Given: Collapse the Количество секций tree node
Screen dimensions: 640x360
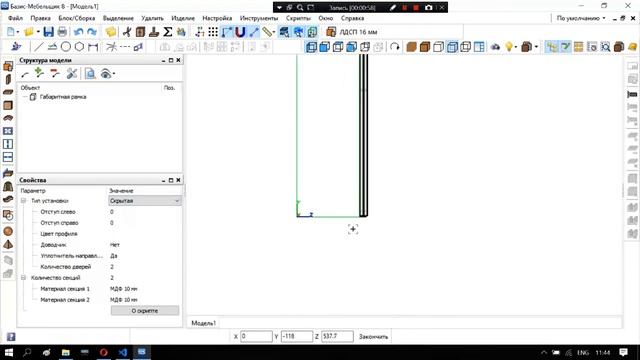Looking at the screenshot, I should (24, 278).
